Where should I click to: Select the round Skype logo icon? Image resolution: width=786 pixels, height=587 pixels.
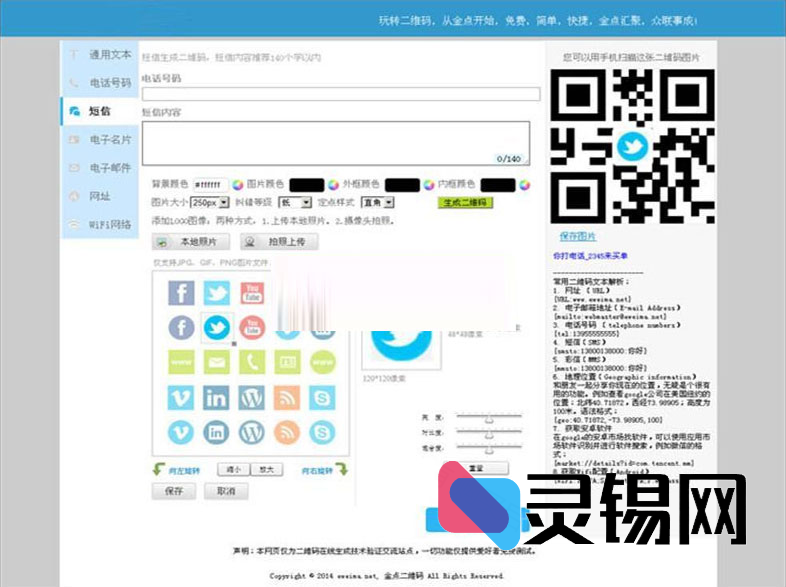pyautogui.click(x=321, y=432)
